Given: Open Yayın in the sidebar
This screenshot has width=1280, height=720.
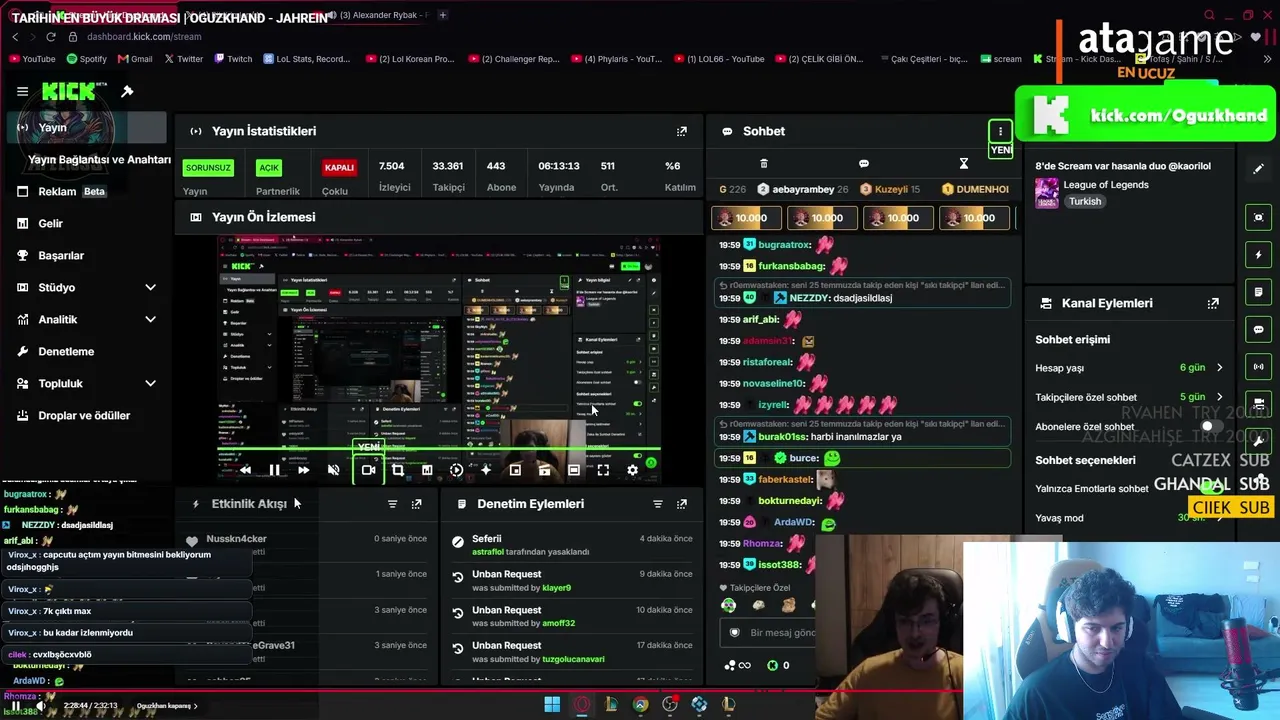Looking at the screenshot, I should (88, 127).
